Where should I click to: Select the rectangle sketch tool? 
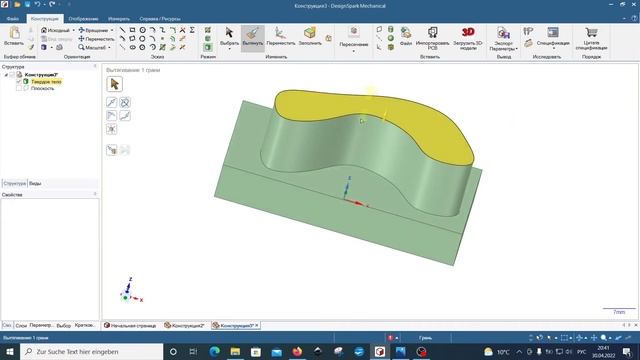pos(132,30)
